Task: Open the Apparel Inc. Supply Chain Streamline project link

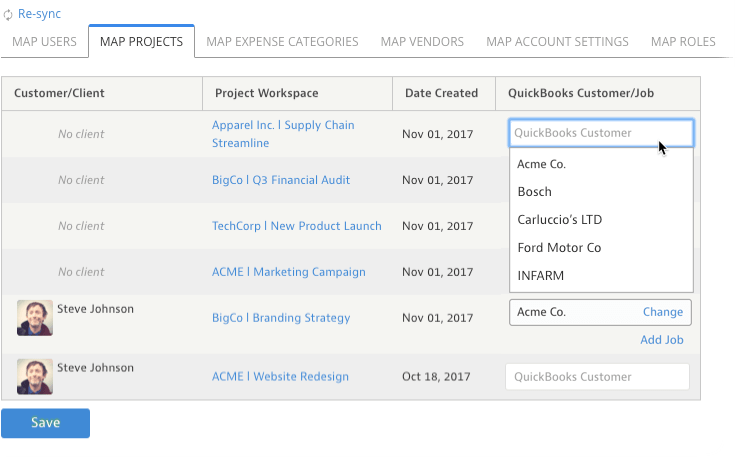Action: click(x=283, y=134)
